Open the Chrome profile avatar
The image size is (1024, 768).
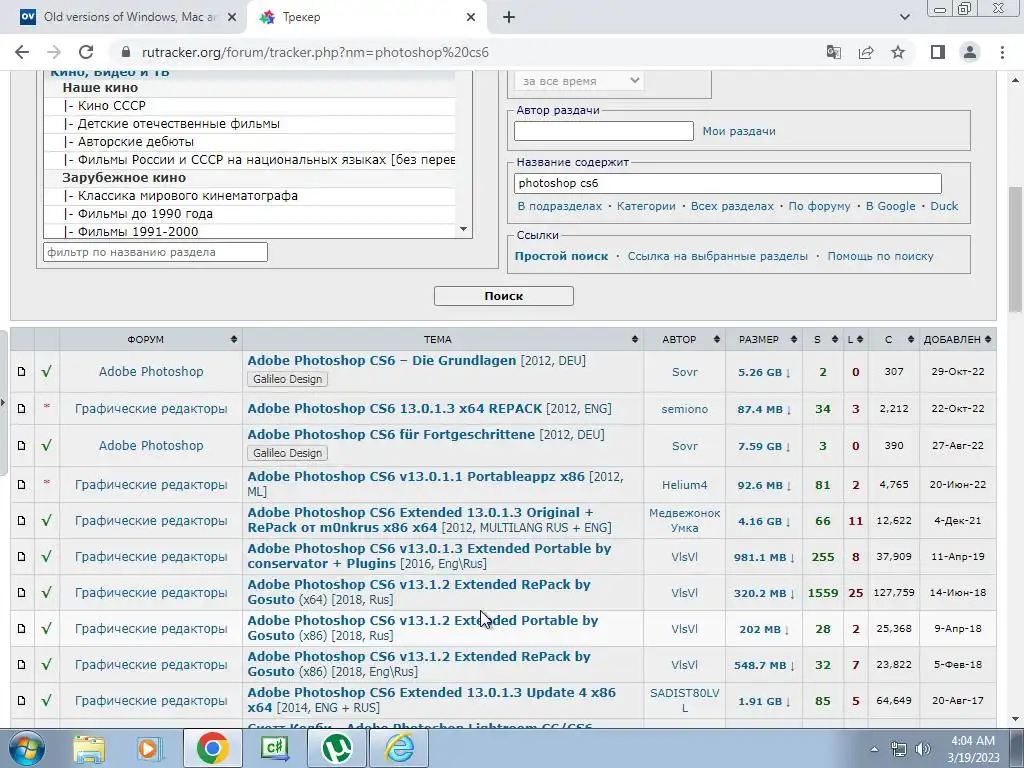tap(970, 52)
